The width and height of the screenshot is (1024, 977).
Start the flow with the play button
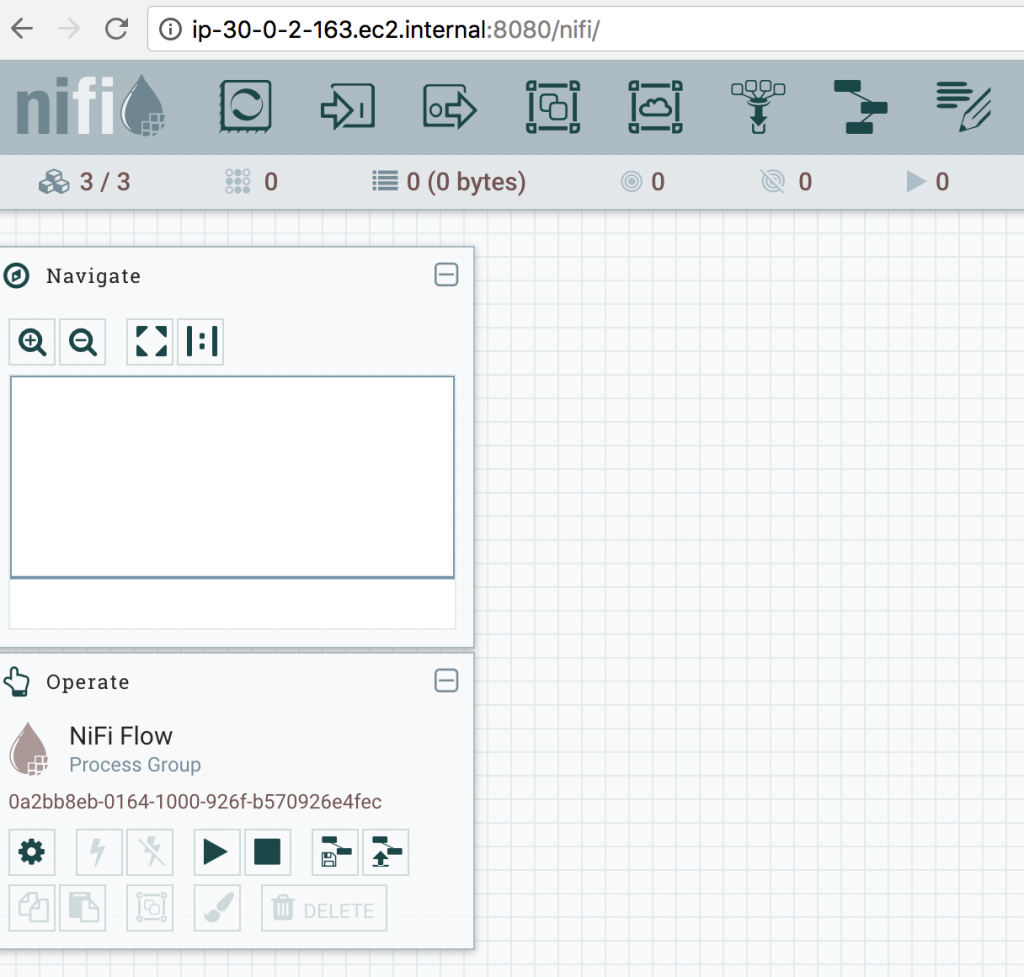pos(216,852)
